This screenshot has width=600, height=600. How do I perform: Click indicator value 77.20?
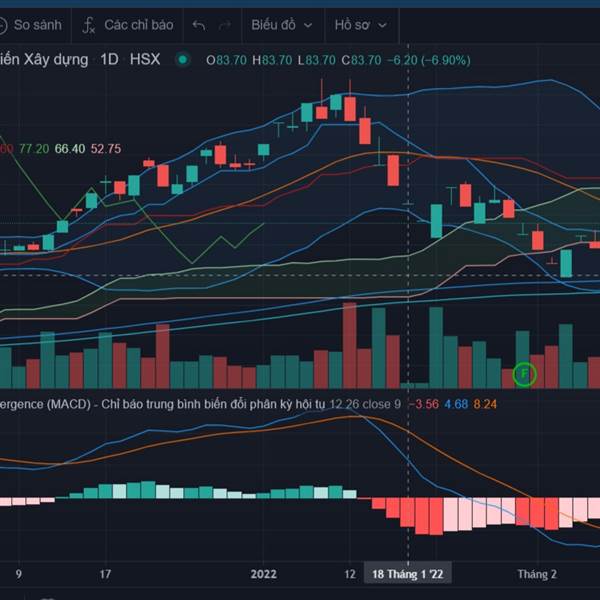(34, 148)
